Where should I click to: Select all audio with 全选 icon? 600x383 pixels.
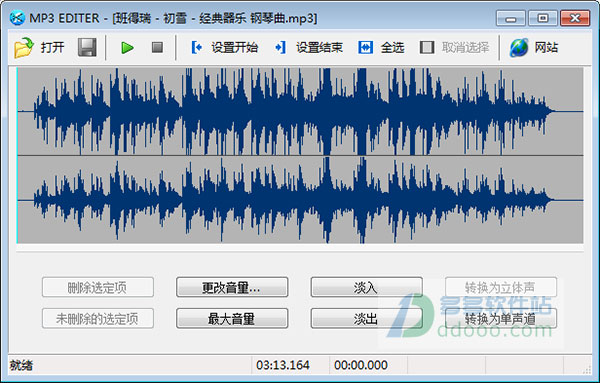[x=365, y=47]
